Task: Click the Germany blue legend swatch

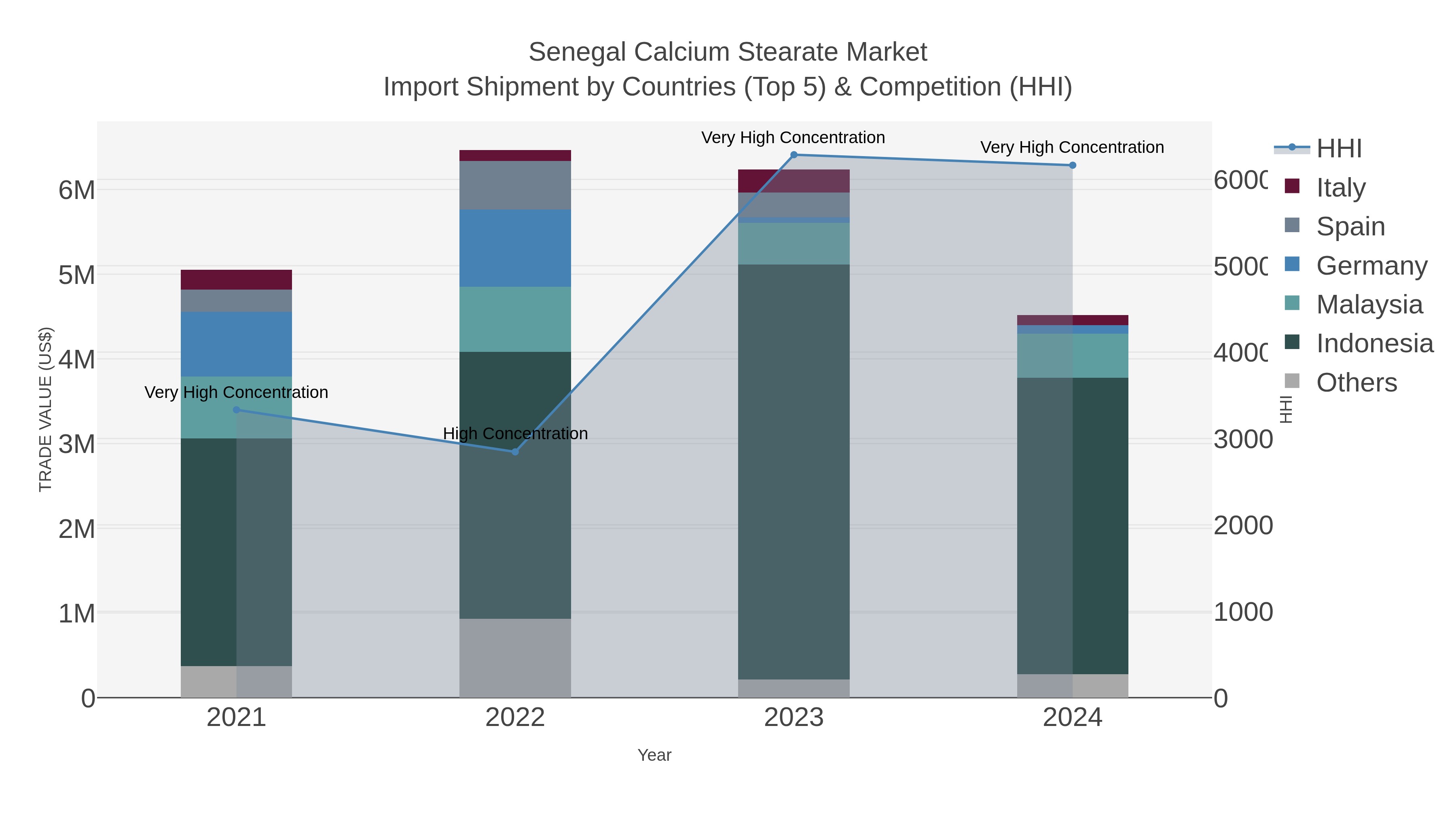Action: click(x=1292, y=264)
